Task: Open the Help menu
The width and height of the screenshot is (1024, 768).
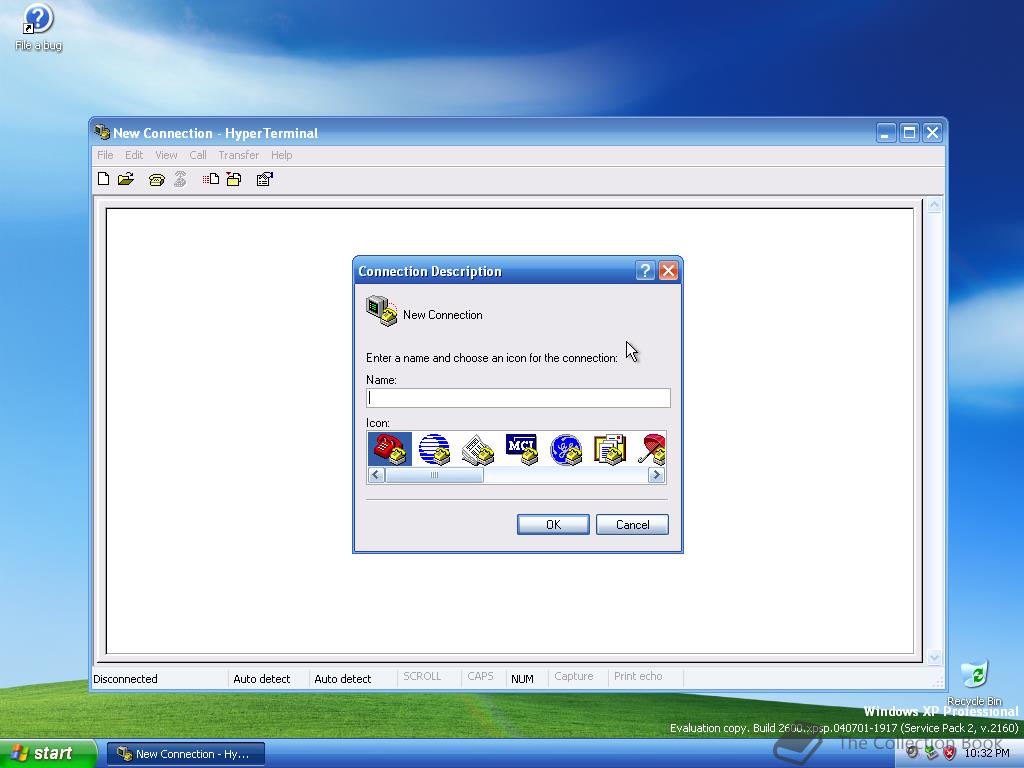Action: pos(281,155)
